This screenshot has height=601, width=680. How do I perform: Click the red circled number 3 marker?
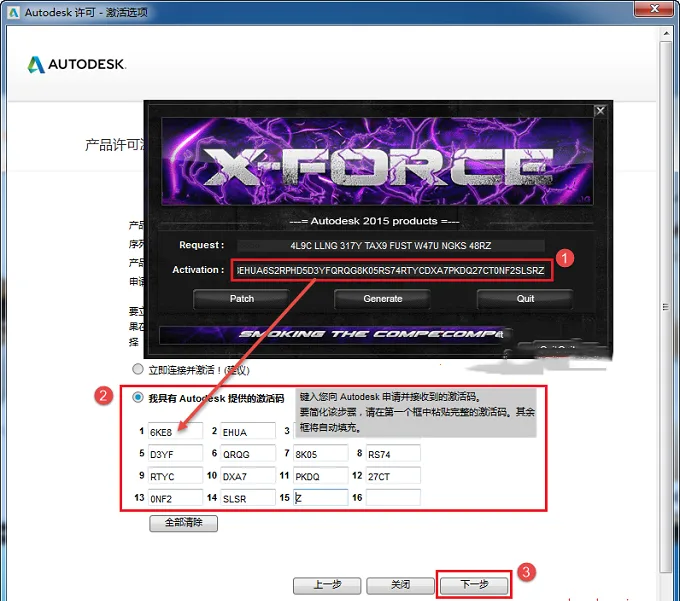[526, 572]
